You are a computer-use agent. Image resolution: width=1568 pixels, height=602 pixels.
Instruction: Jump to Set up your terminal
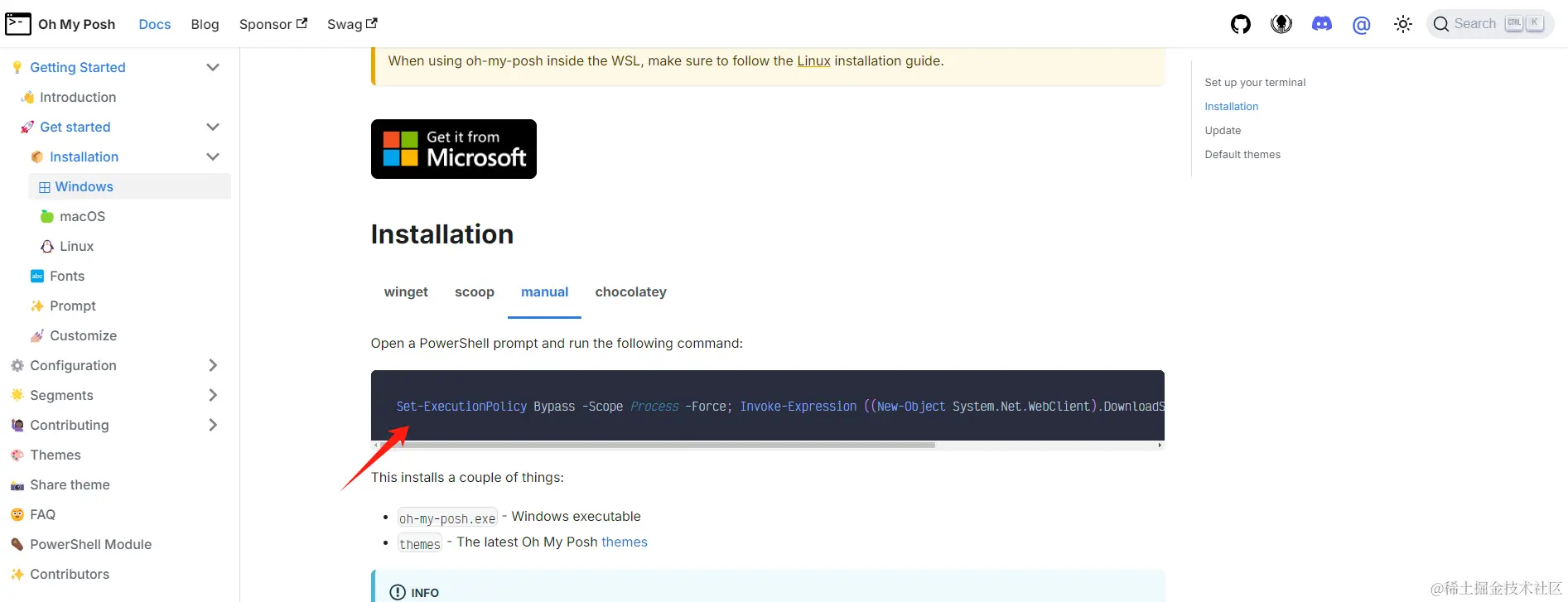coord(1255,82)
